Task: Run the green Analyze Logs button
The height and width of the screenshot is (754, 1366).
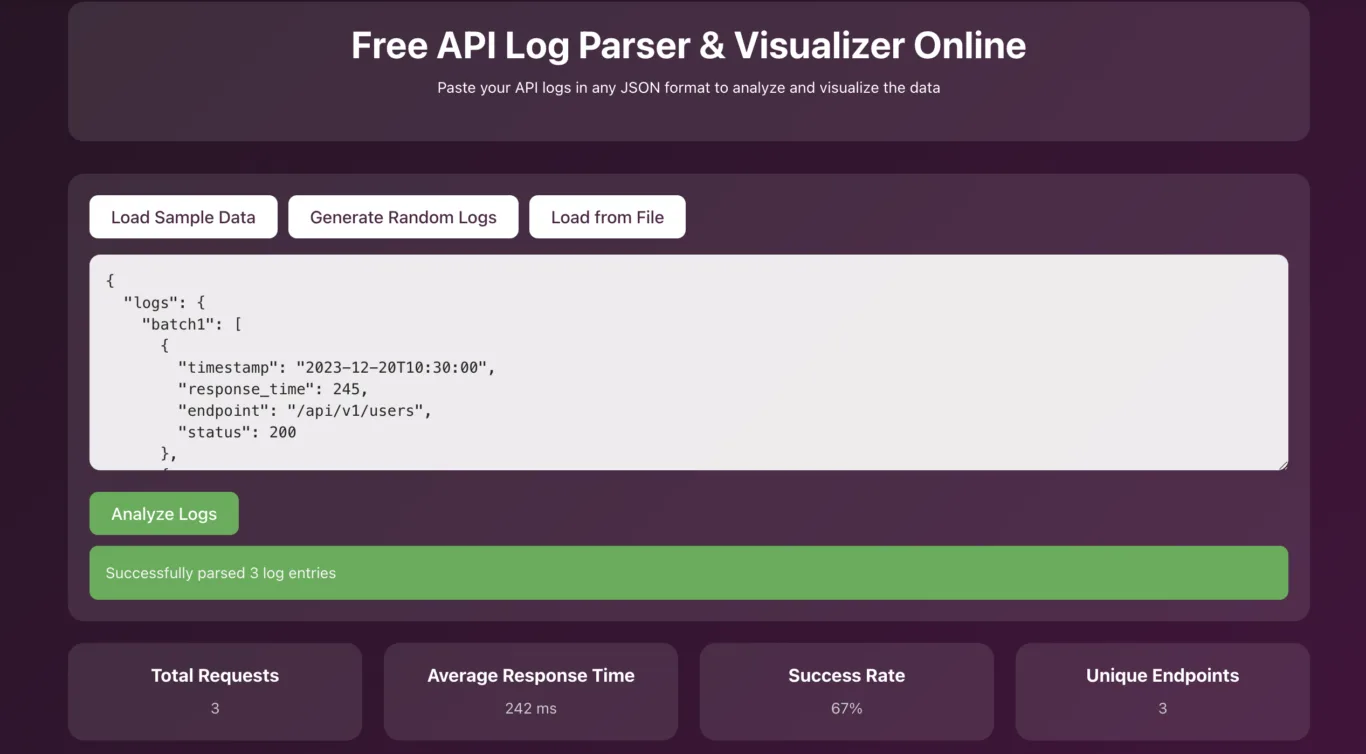Action: [x=164, y=513]
